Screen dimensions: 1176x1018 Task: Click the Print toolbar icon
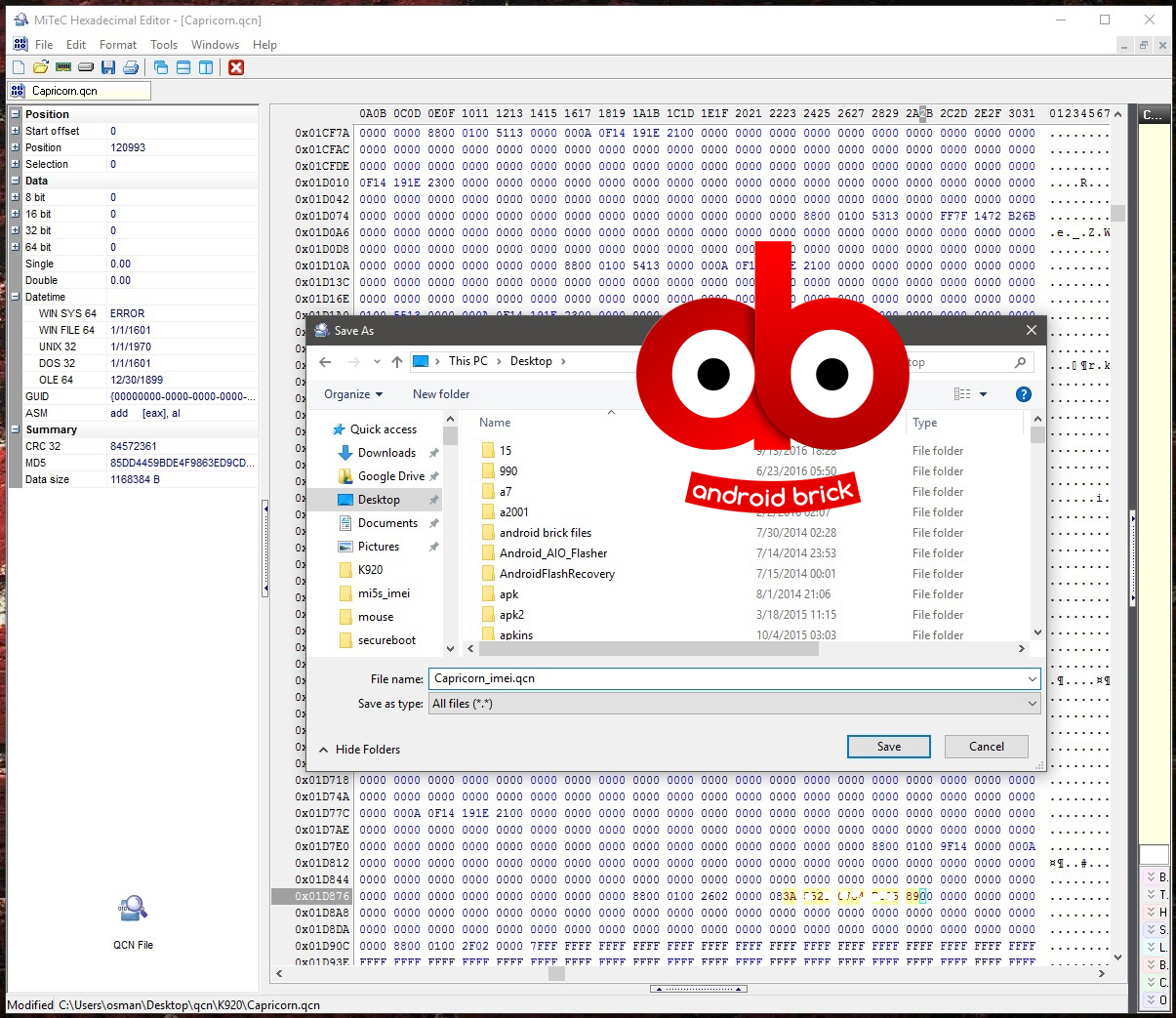(131, 67)
